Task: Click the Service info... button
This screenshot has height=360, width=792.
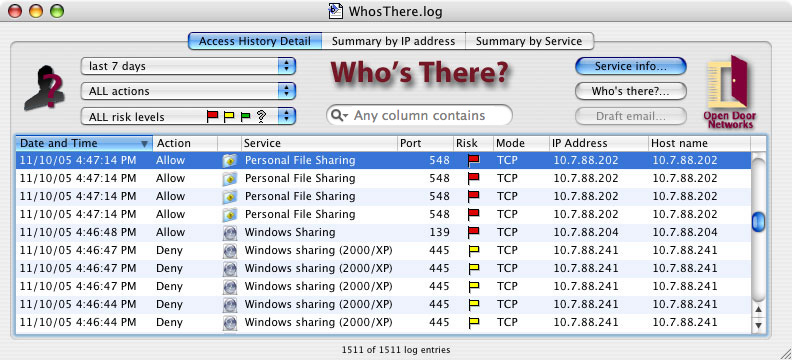Action: pyautogui.click(x=630, y=66)
